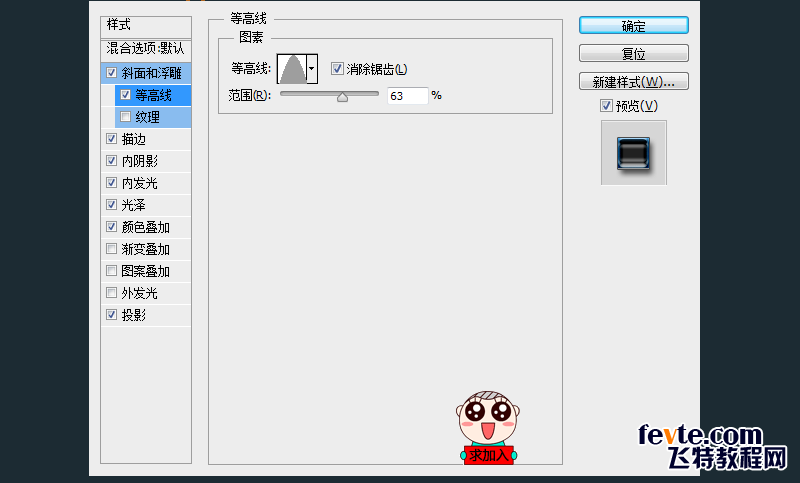Disable the 内发光 inner glow checkbox
Image resolution: width=800 pixels, height=483 pixels.
pos(110,183)
